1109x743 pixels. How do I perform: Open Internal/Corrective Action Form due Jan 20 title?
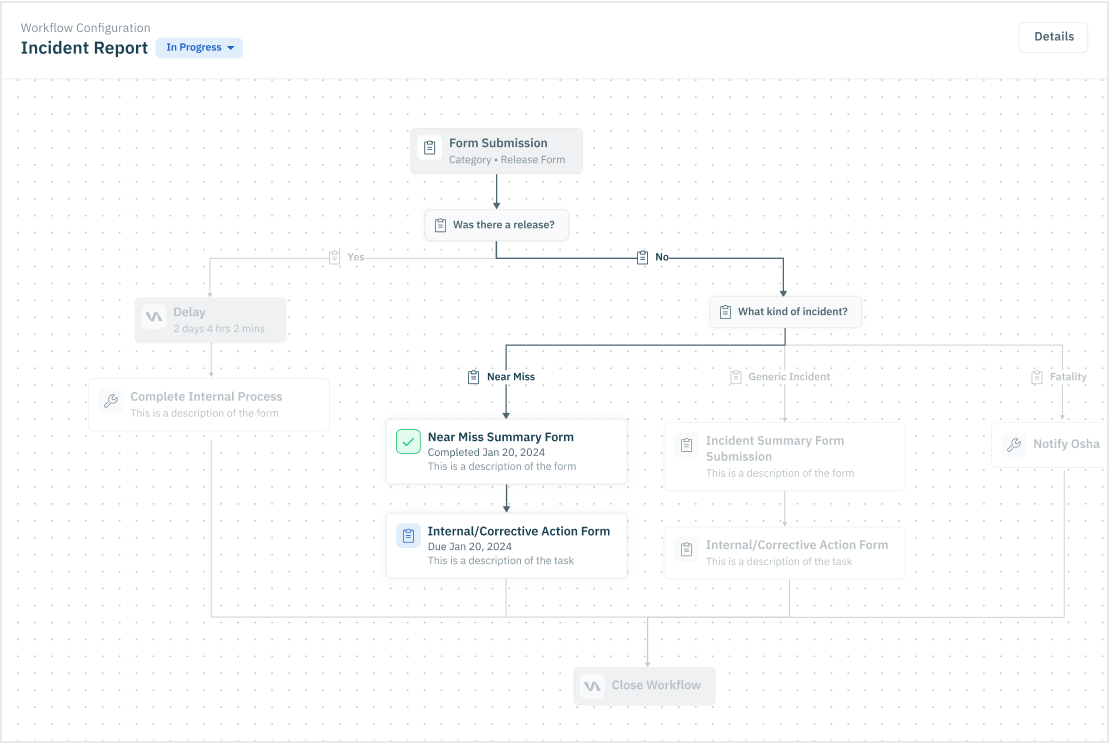tap(518, 531)
